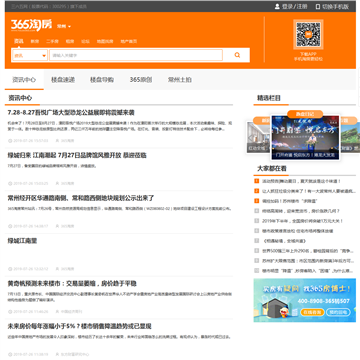
Task: Open the 资讯 search category dropdown
Action: pyautogui.click(x=30, y=55)
